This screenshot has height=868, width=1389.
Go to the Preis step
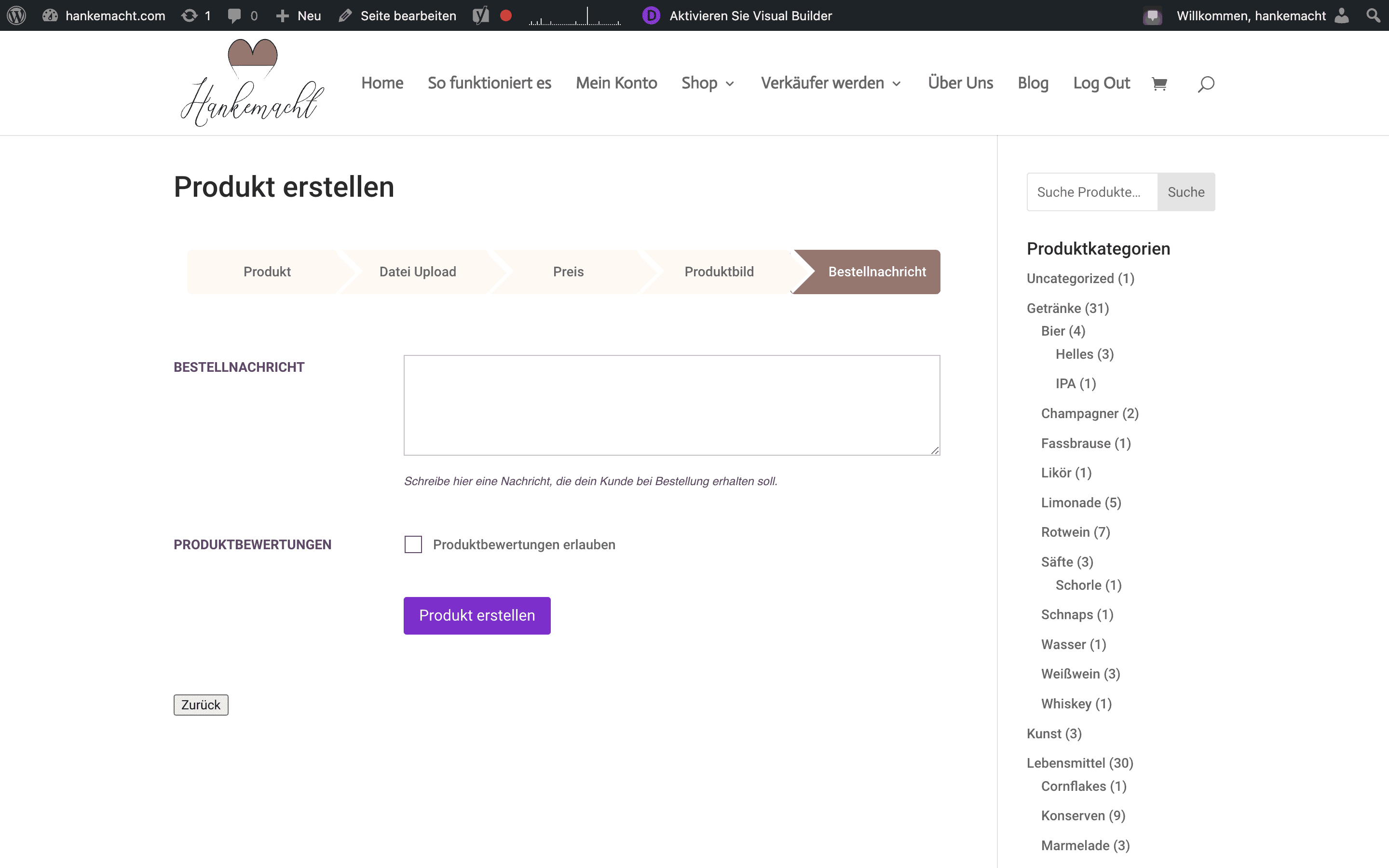pyautogui.click(x=568, y=271)
